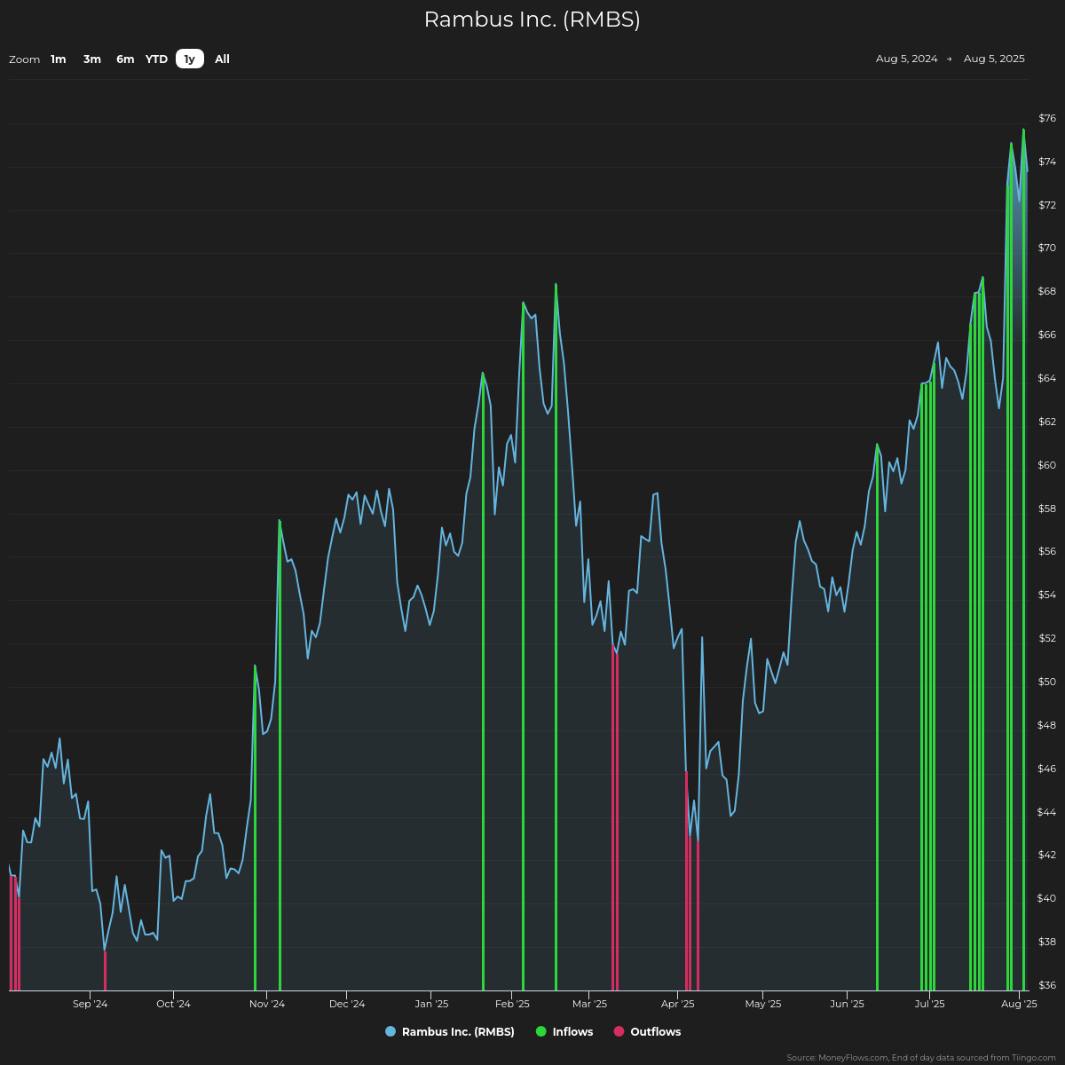Click the $44 price axis label
This screenshot has width=1065, height=1065.
pyautogui.click(x=1047, y=812)
